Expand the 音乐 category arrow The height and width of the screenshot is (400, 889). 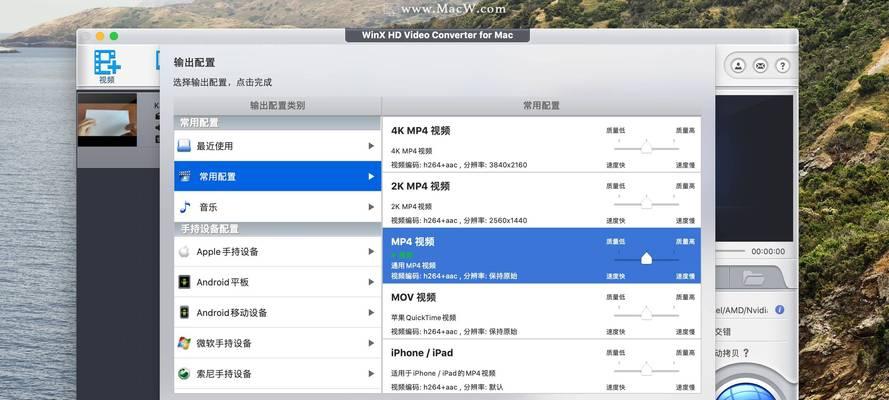(x=371, y=207)
